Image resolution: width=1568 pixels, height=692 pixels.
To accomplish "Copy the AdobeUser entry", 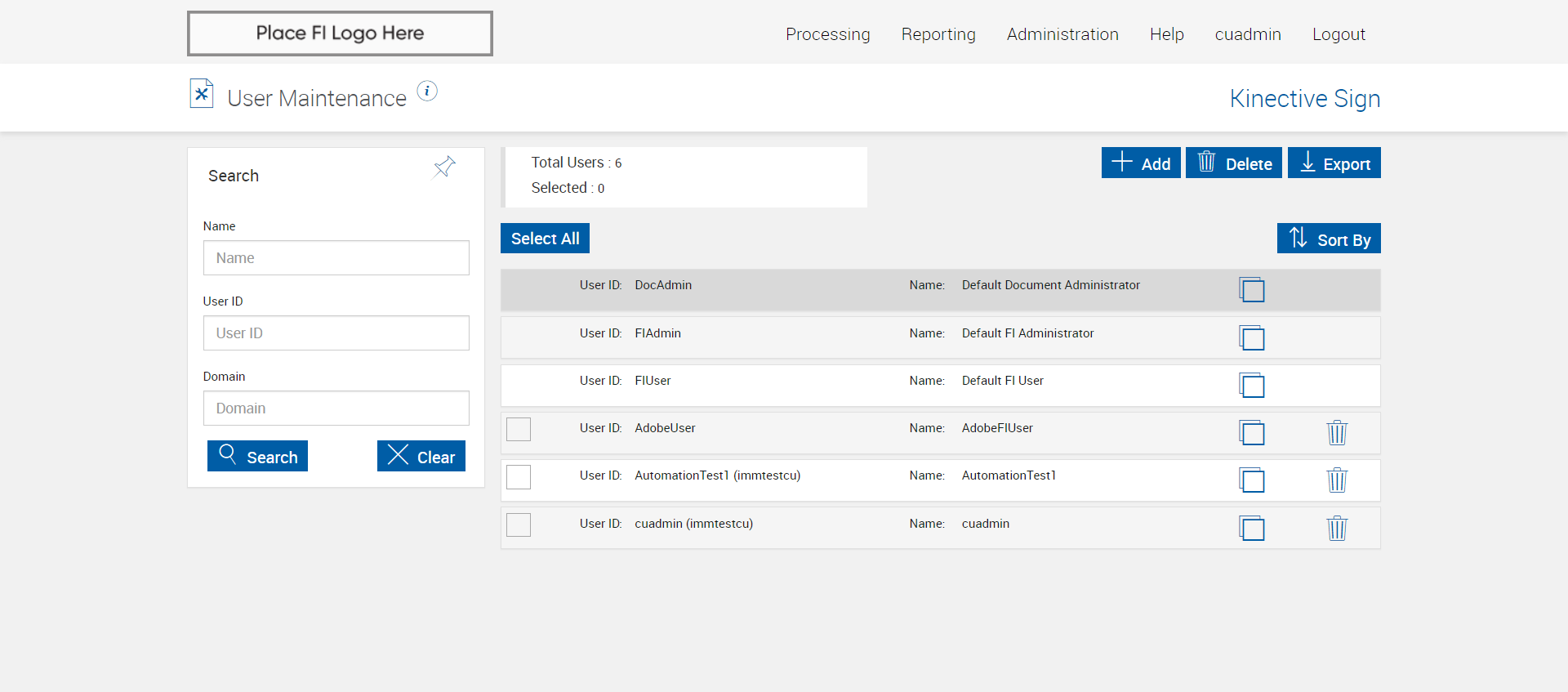I will point(1251,432).
